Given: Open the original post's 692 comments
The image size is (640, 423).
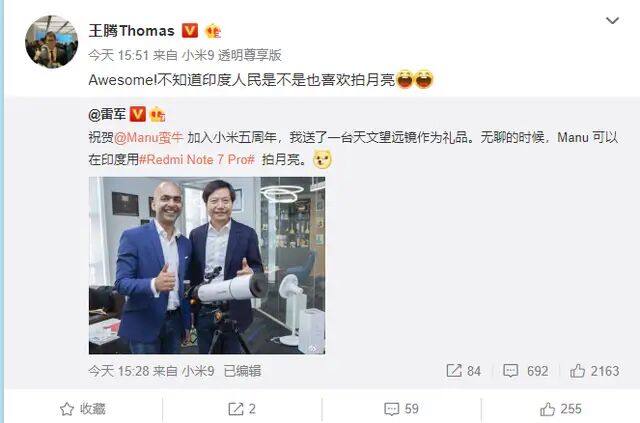Looking at the screenshot, I should click(526, 371).
